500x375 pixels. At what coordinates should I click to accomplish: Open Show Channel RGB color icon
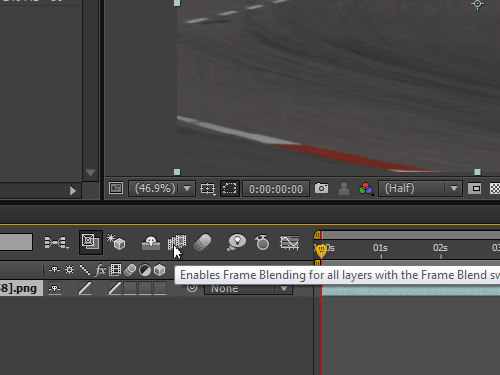366,189
